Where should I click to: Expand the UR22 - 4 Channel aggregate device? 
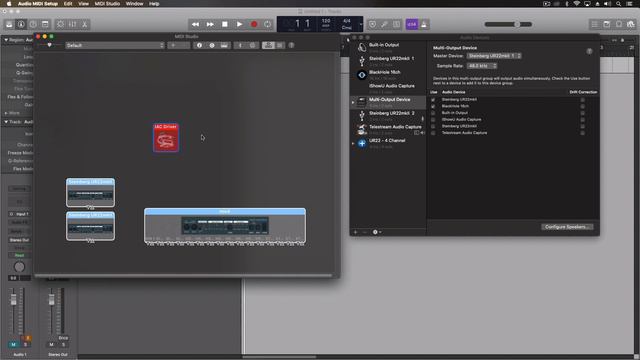[353, 143]
